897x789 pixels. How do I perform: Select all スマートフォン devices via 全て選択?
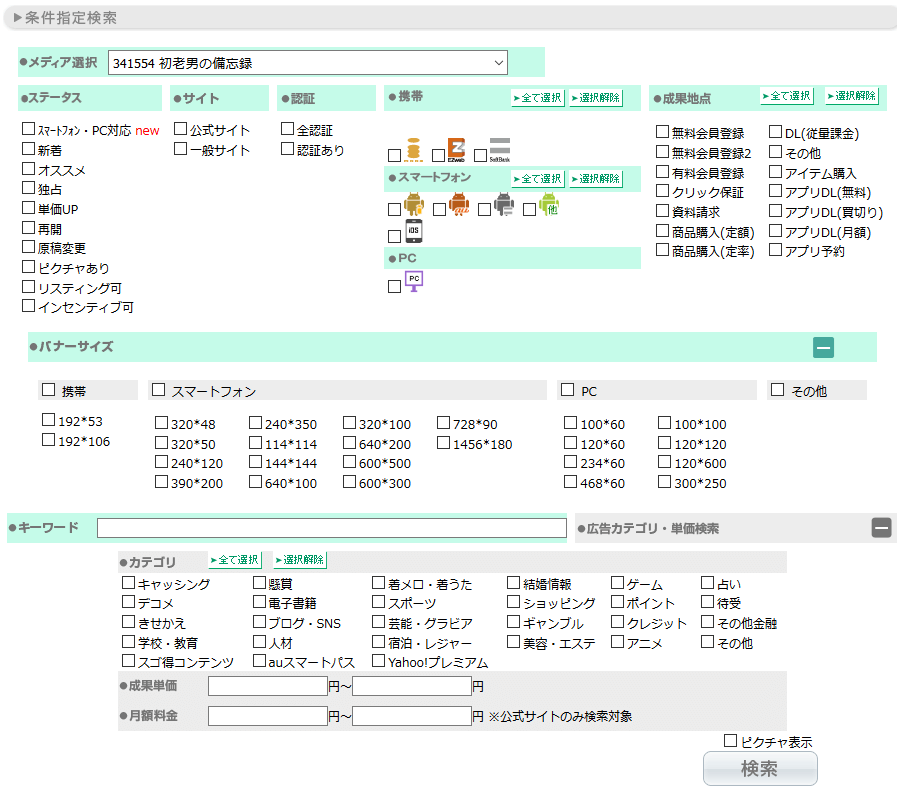[538, 179]
